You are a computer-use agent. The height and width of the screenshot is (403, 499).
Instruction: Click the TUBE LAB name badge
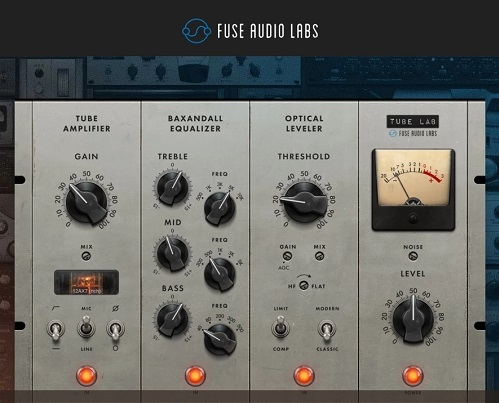413,121
